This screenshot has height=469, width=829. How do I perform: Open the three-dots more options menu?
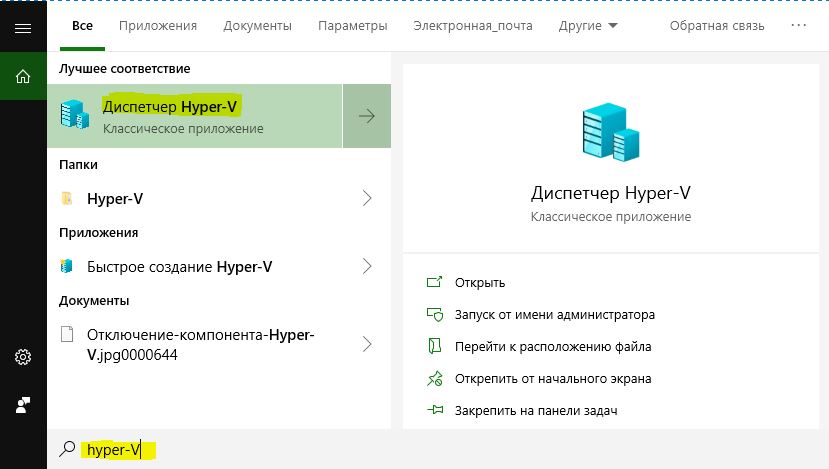pyautogui.click(x=798, y=25)
